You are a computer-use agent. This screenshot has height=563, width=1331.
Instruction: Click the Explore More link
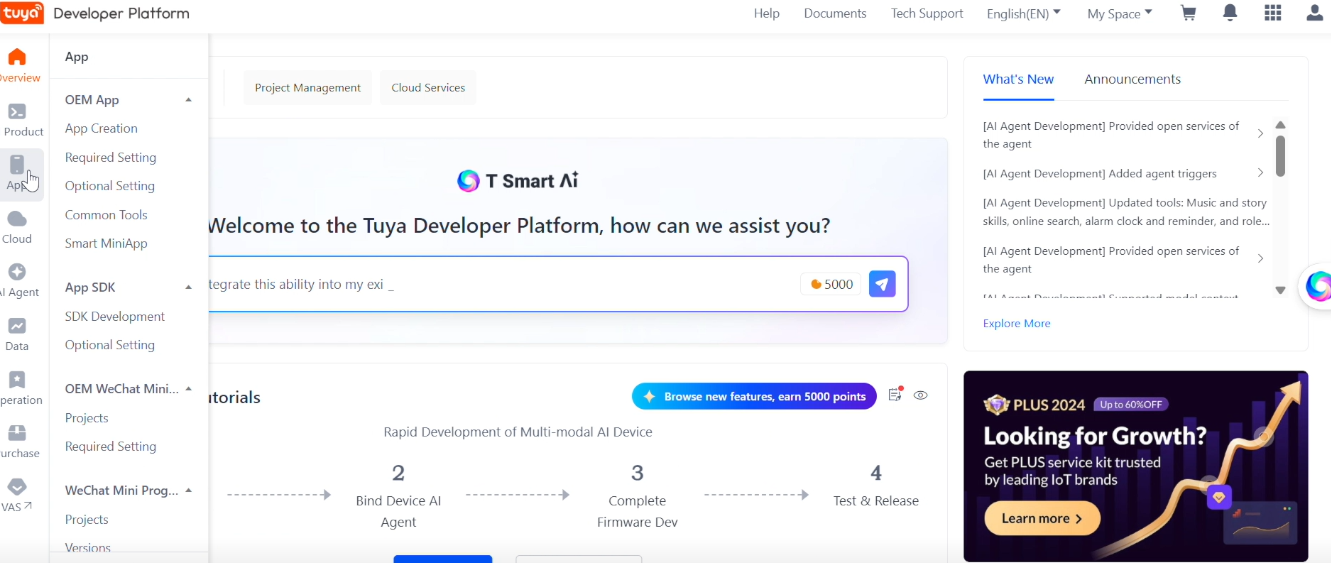(1016, 323)
